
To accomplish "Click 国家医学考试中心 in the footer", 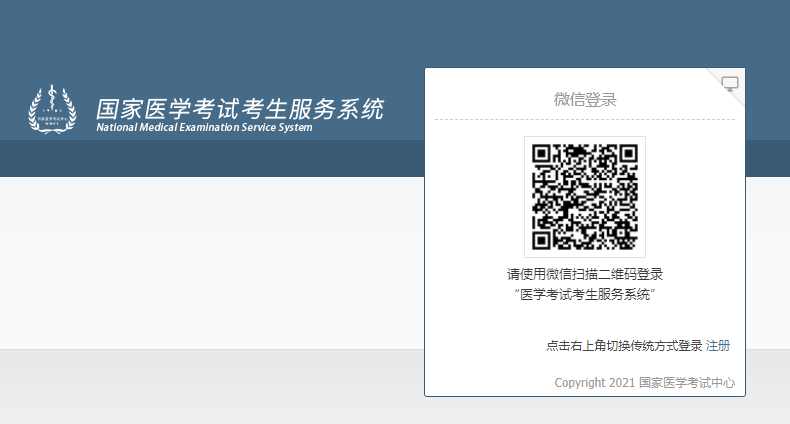I will coord(687,382).
